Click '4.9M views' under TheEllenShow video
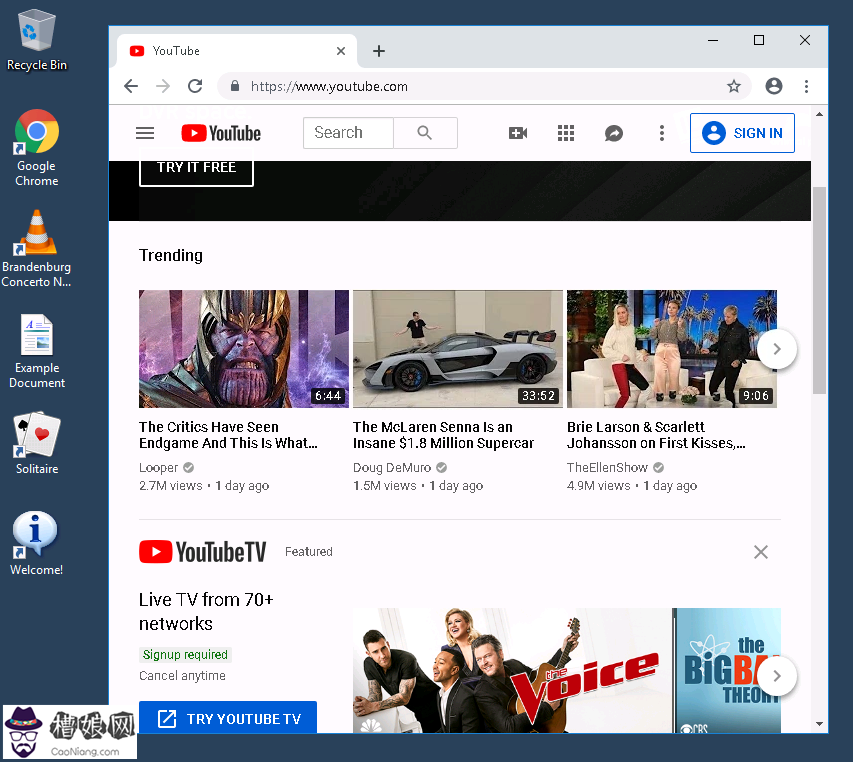The height and width of the screenshot is (762, 853). (598, 486)
